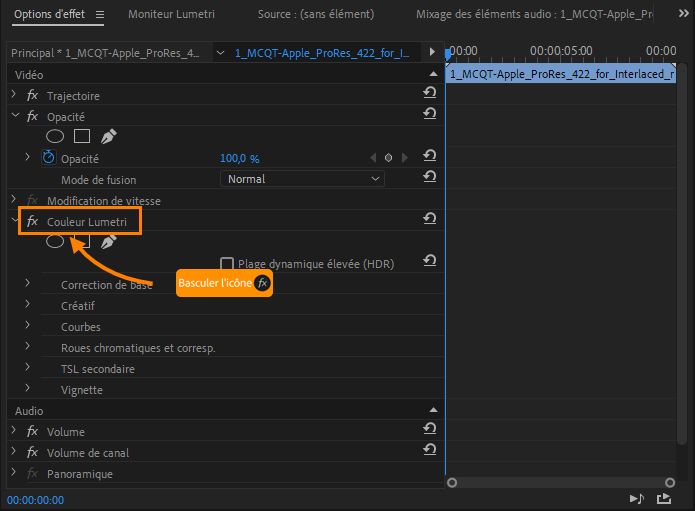This screenshot has width=695, height=511.
Task: Click the show/hide timeline view arrow
Action: [x=432, y=51]
